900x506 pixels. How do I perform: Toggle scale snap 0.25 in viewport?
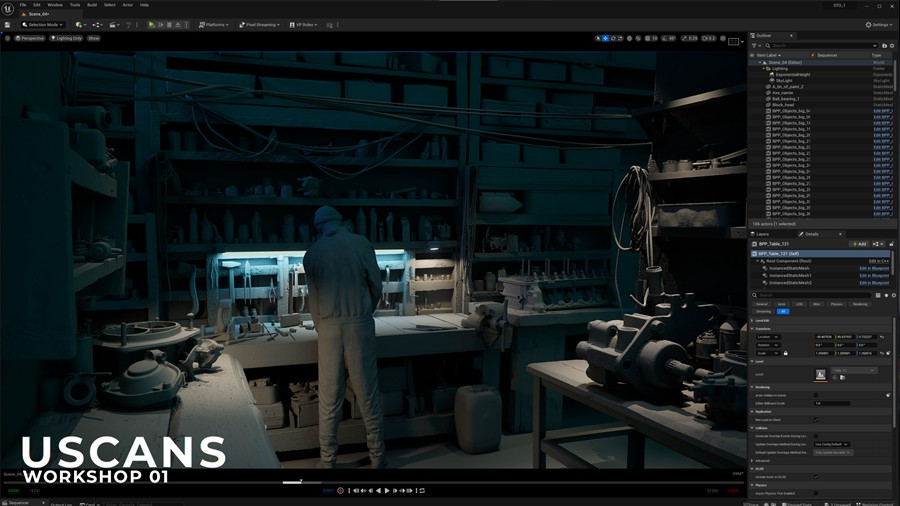(689, 38)
